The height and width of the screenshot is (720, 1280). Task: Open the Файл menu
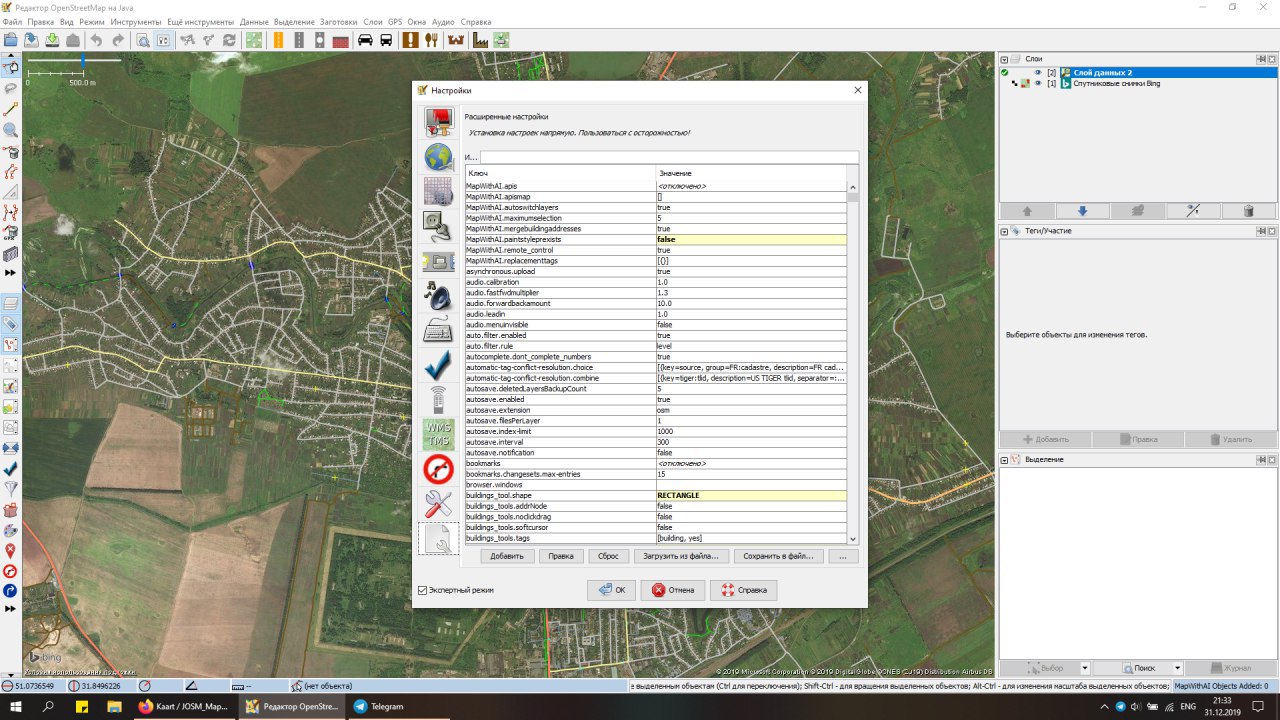pyautogui.click(x=12, y=21)
